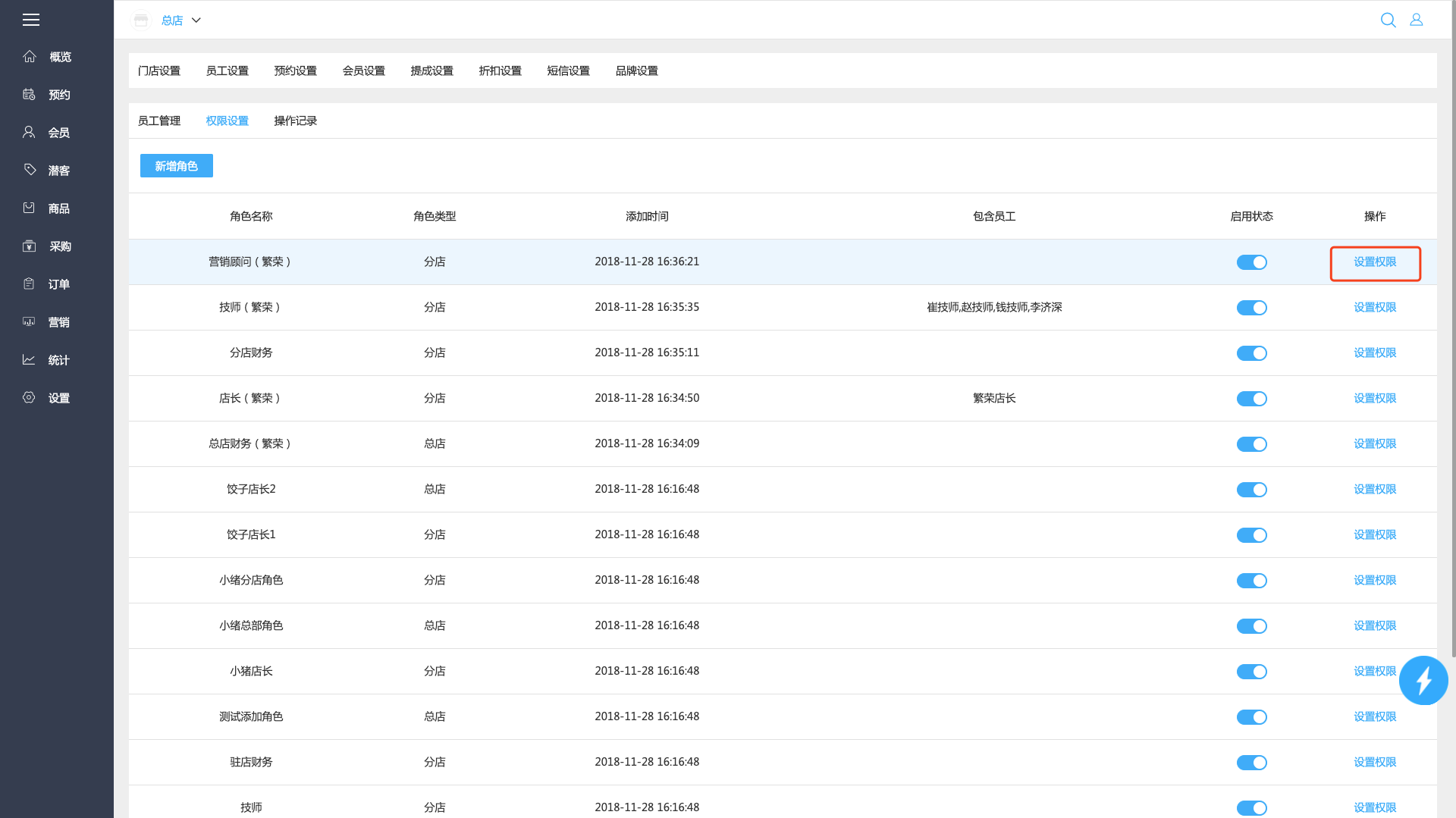
Task: Toggle the 饺子店长1 enable switch
Action: [x=1252, y=535]
